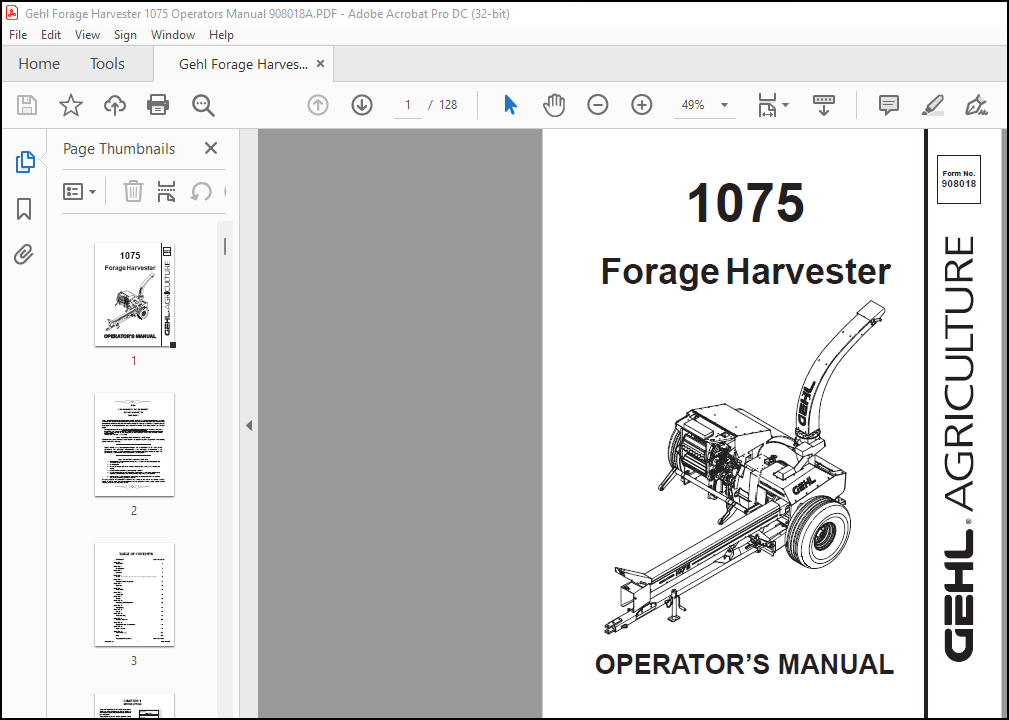This screenshot has width=1009, height=720.
Task: Go to previous page arrow
Action: [x=318, y=105]
